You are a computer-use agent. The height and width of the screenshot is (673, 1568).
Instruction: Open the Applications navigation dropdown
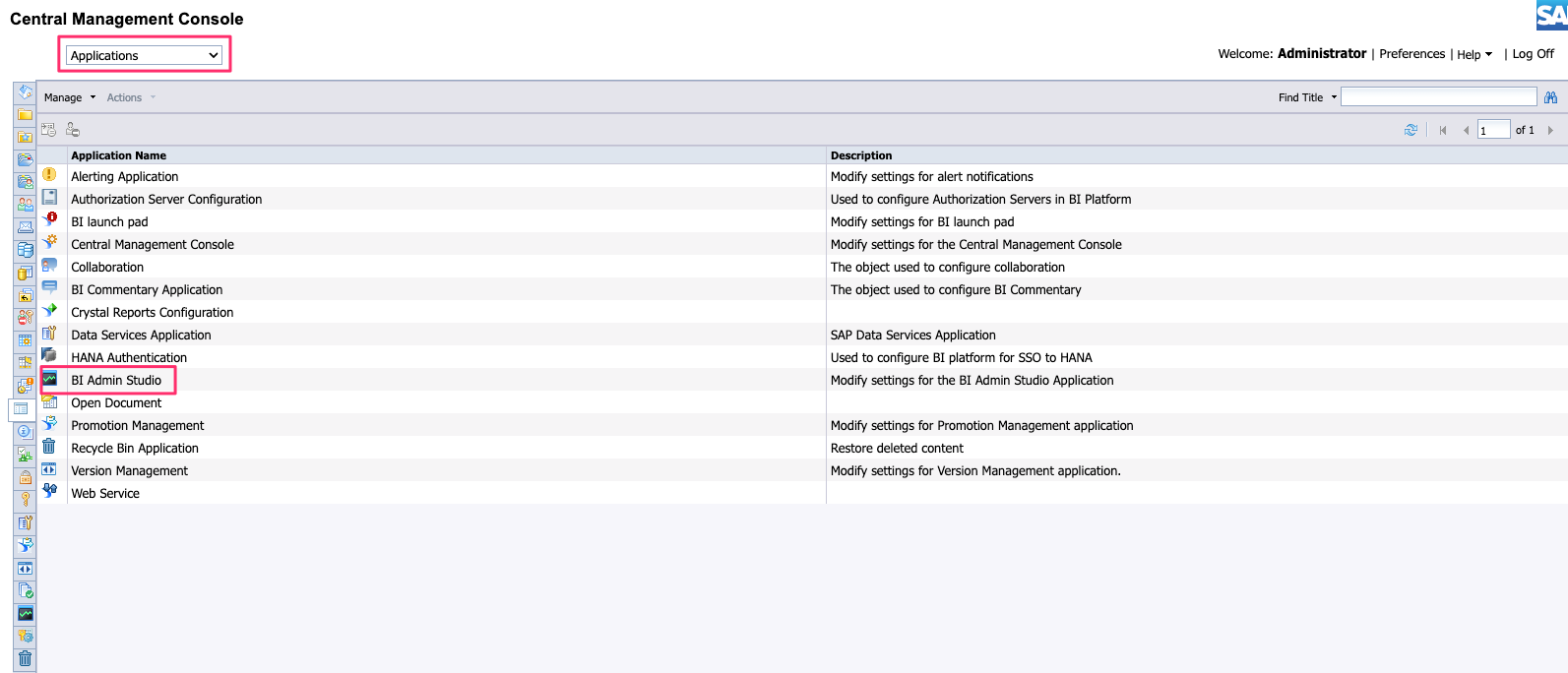pos(144,55)
